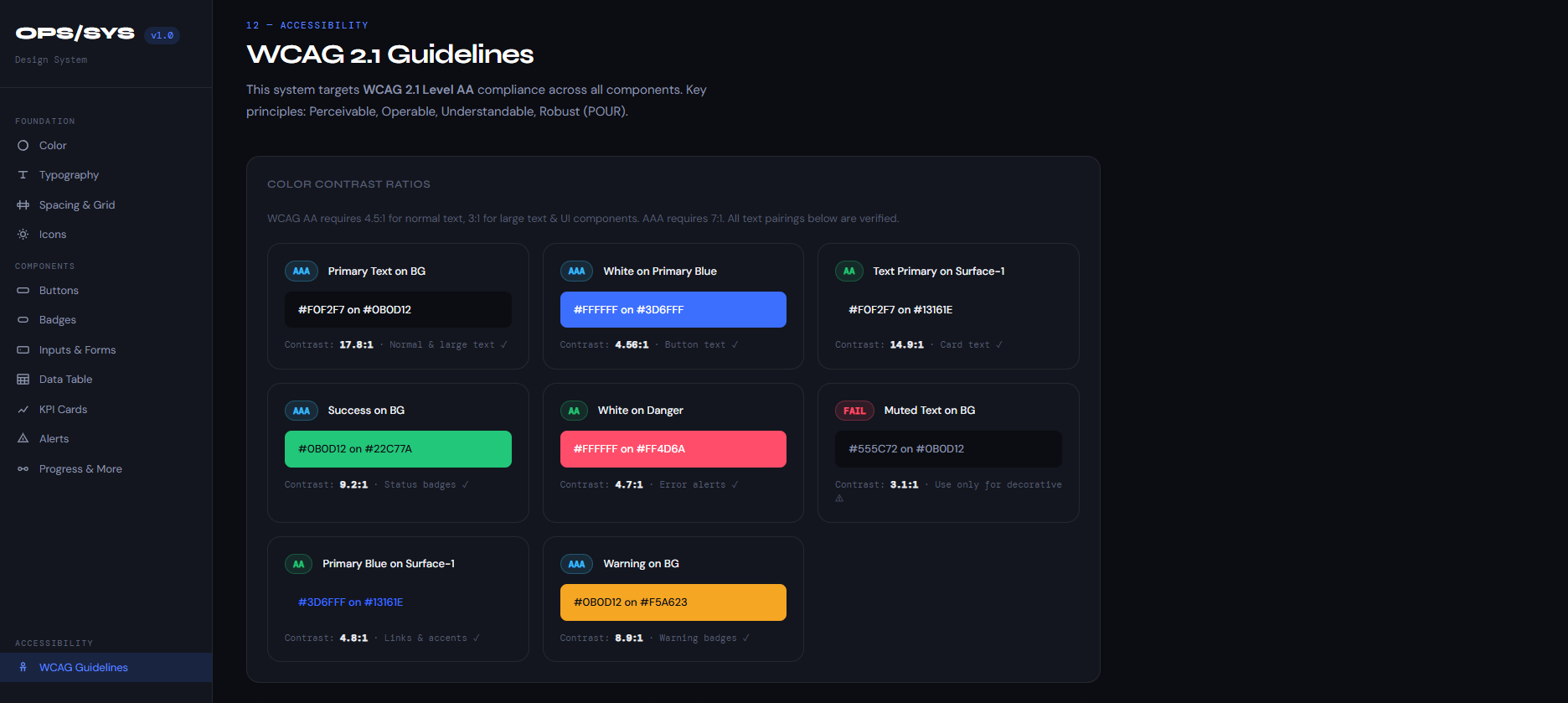
Task: Select the Icons section icon
Action: pyautogui.click(x=23, y=234)
